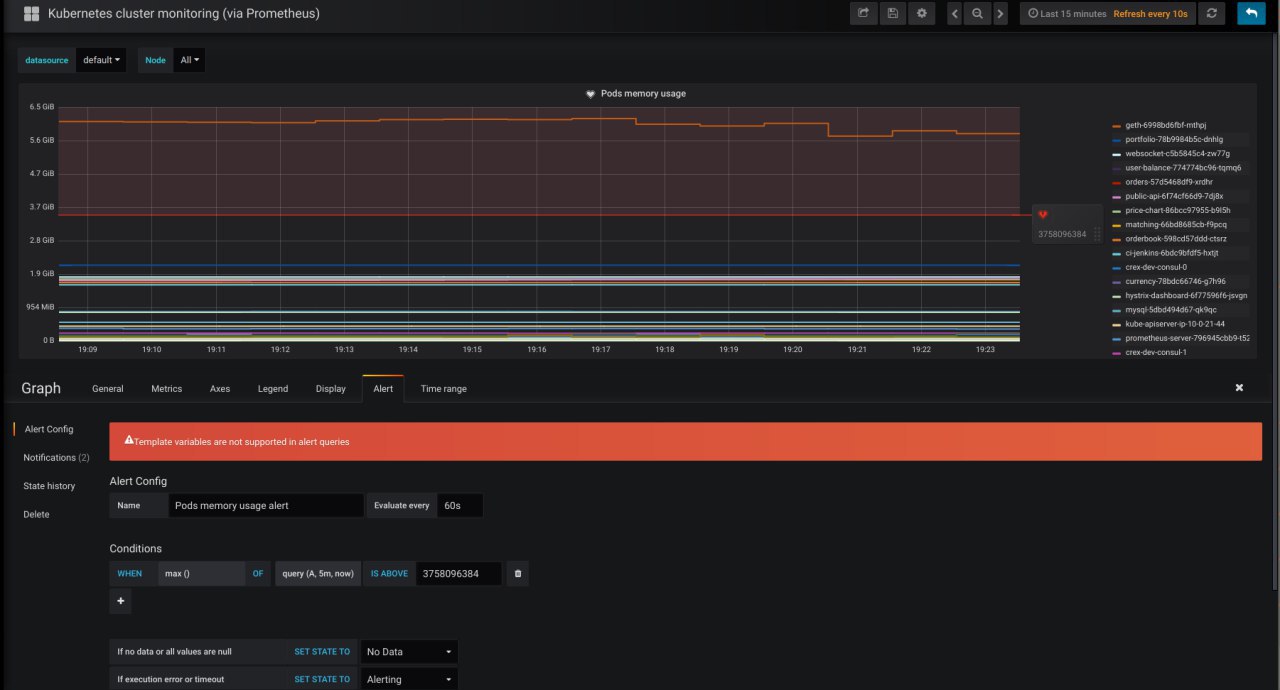Click the blue back to dashboard arrow
Screen dimensions: 1280x690
click(1250, 13)
